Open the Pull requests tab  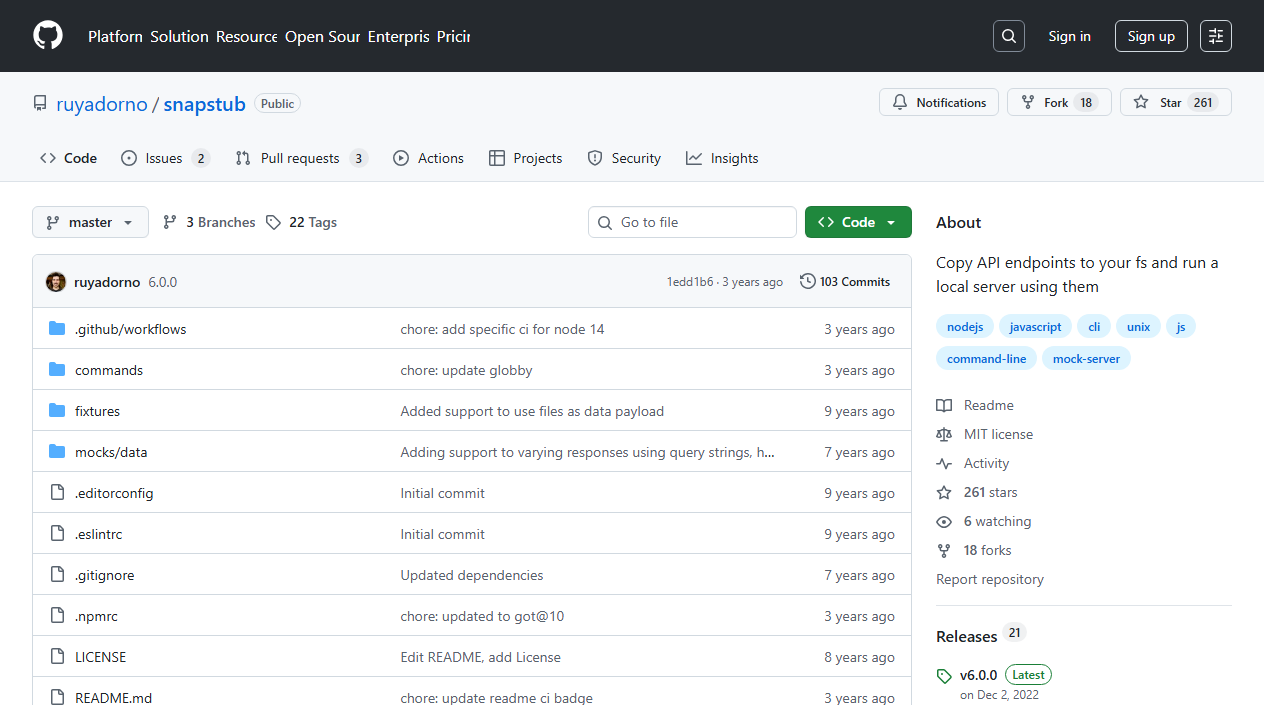[302, 158]
